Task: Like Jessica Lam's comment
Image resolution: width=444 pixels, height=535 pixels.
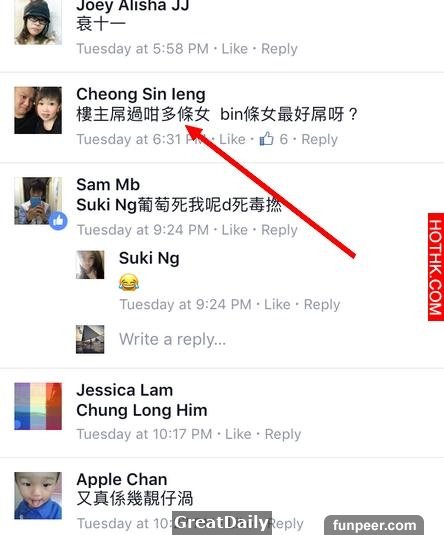Action: [x=238, y=434]
